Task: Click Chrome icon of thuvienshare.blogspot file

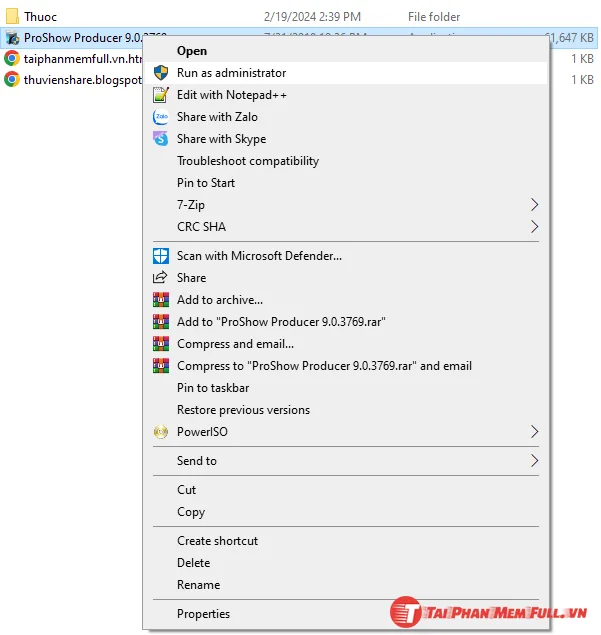Action: coord(12,79)
